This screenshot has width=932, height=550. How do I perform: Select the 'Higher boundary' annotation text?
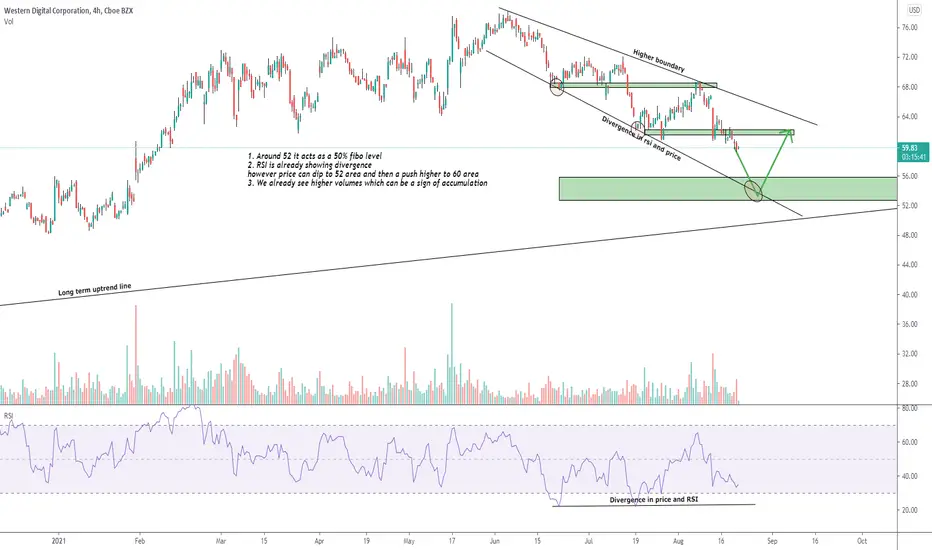point(659,61)
